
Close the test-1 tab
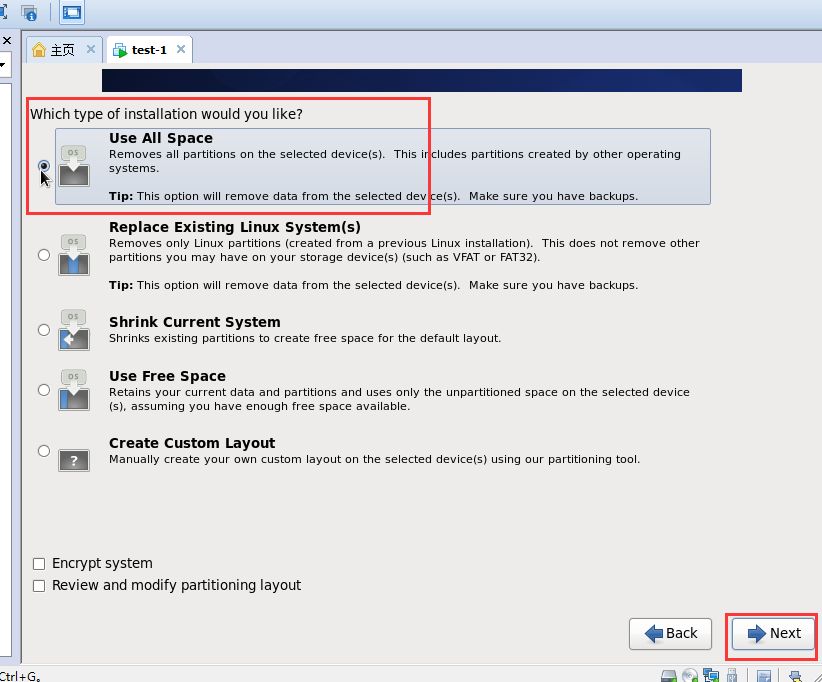click(181, 49)
